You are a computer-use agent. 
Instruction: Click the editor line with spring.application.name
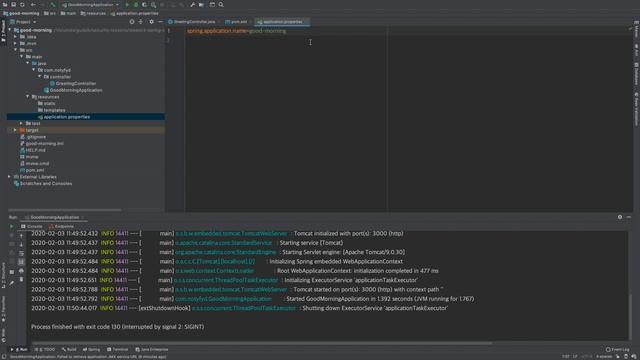[x=237, y=31]
